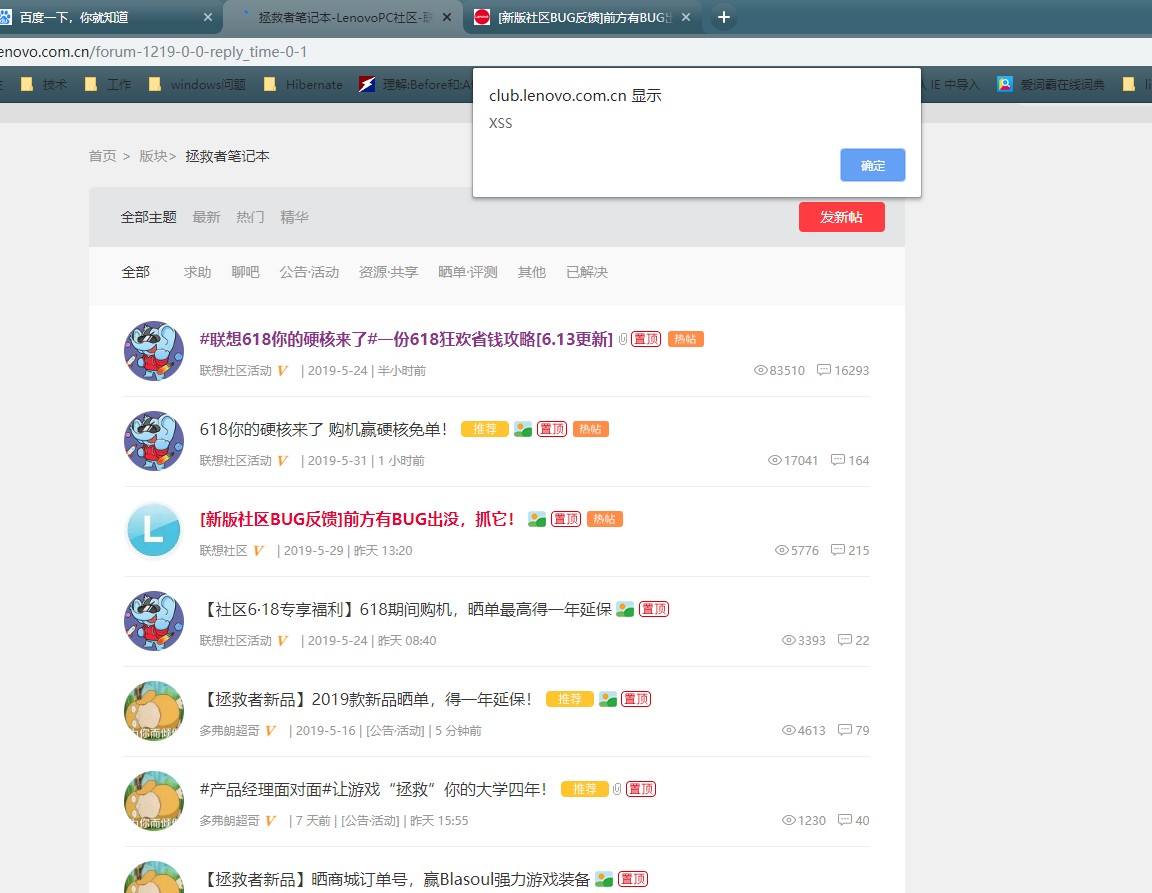Open the 购机赢硬核免单 thread
The image size is (1152, 893).
pos(323,429)
